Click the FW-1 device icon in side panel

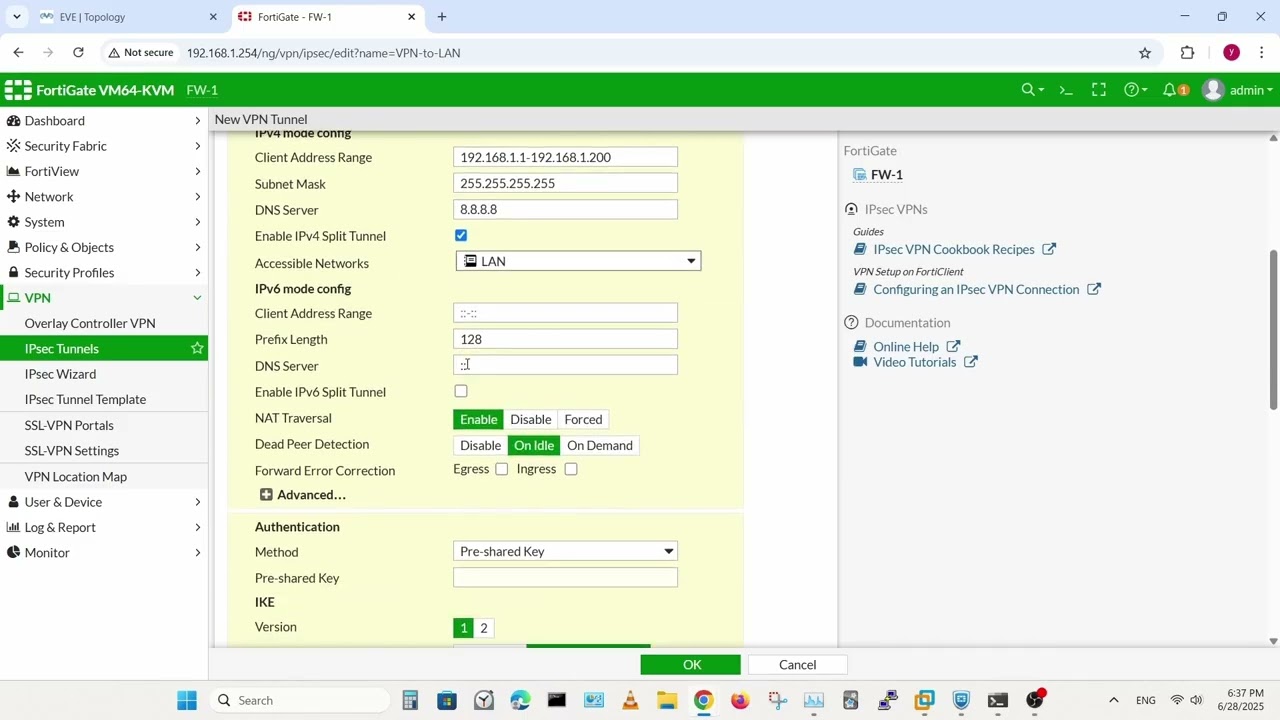(x=859, y=174)
